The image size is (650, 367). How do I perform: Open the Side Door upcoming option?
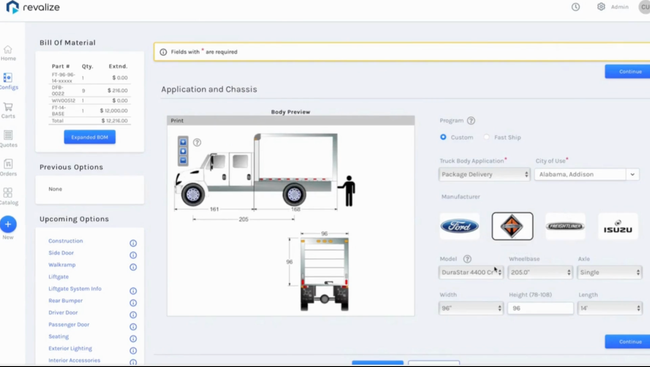(61, 253)
